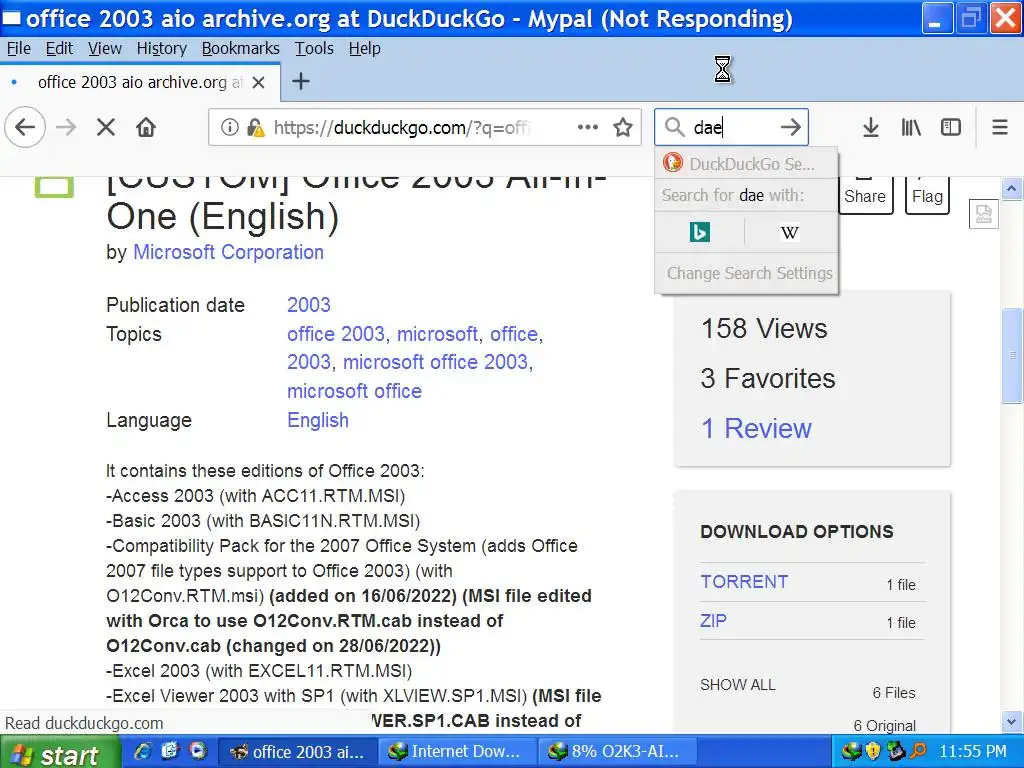Launch Internet Explorer from quick launch

click(143, 751)
